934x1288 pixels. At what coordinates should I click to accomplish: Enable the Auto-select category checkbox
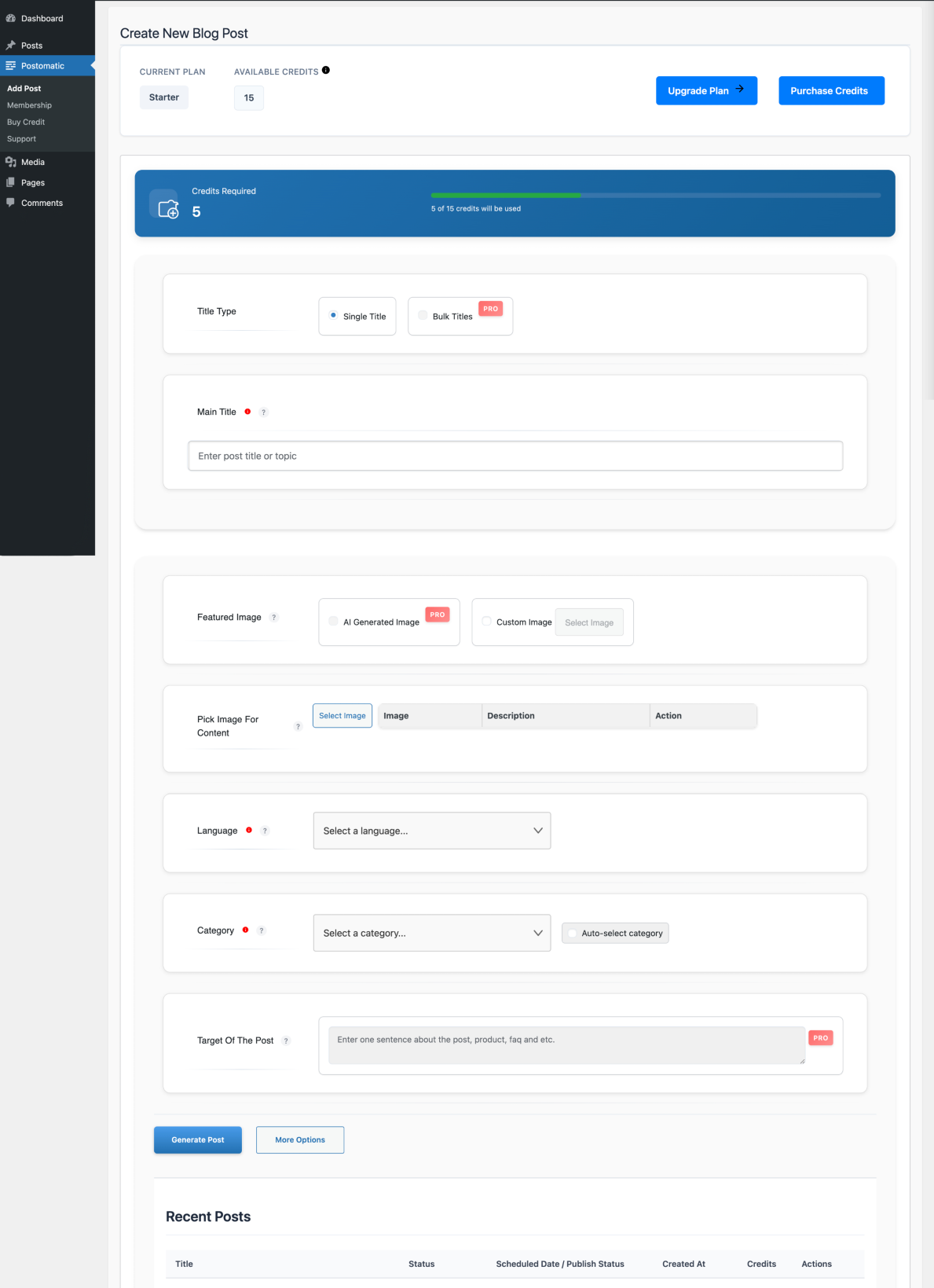573,934
